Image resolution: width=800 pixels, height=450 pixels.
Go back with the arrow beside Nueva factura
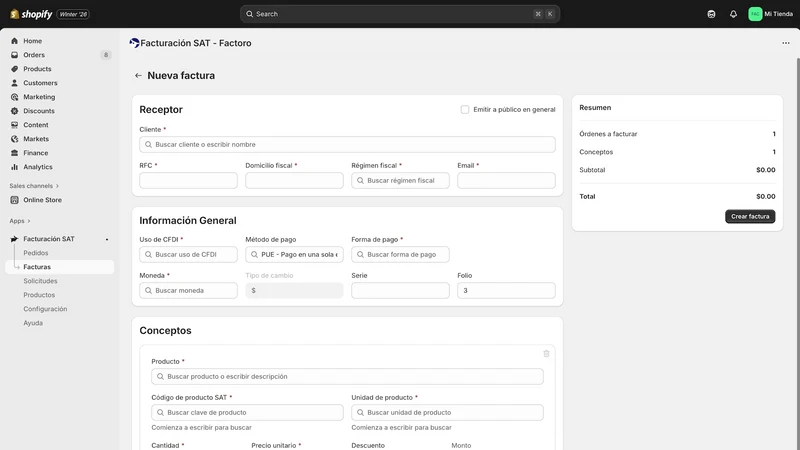point(138,76)
